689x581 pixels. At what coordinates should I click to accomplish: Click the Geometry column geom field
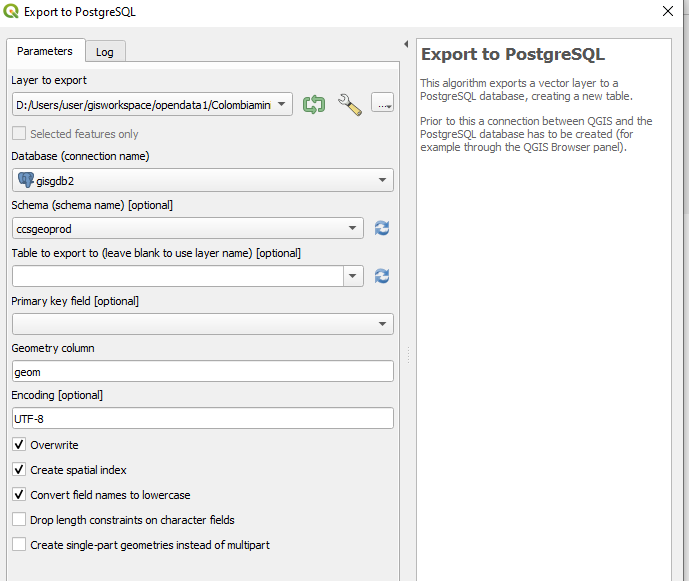[x=202, y=372]
